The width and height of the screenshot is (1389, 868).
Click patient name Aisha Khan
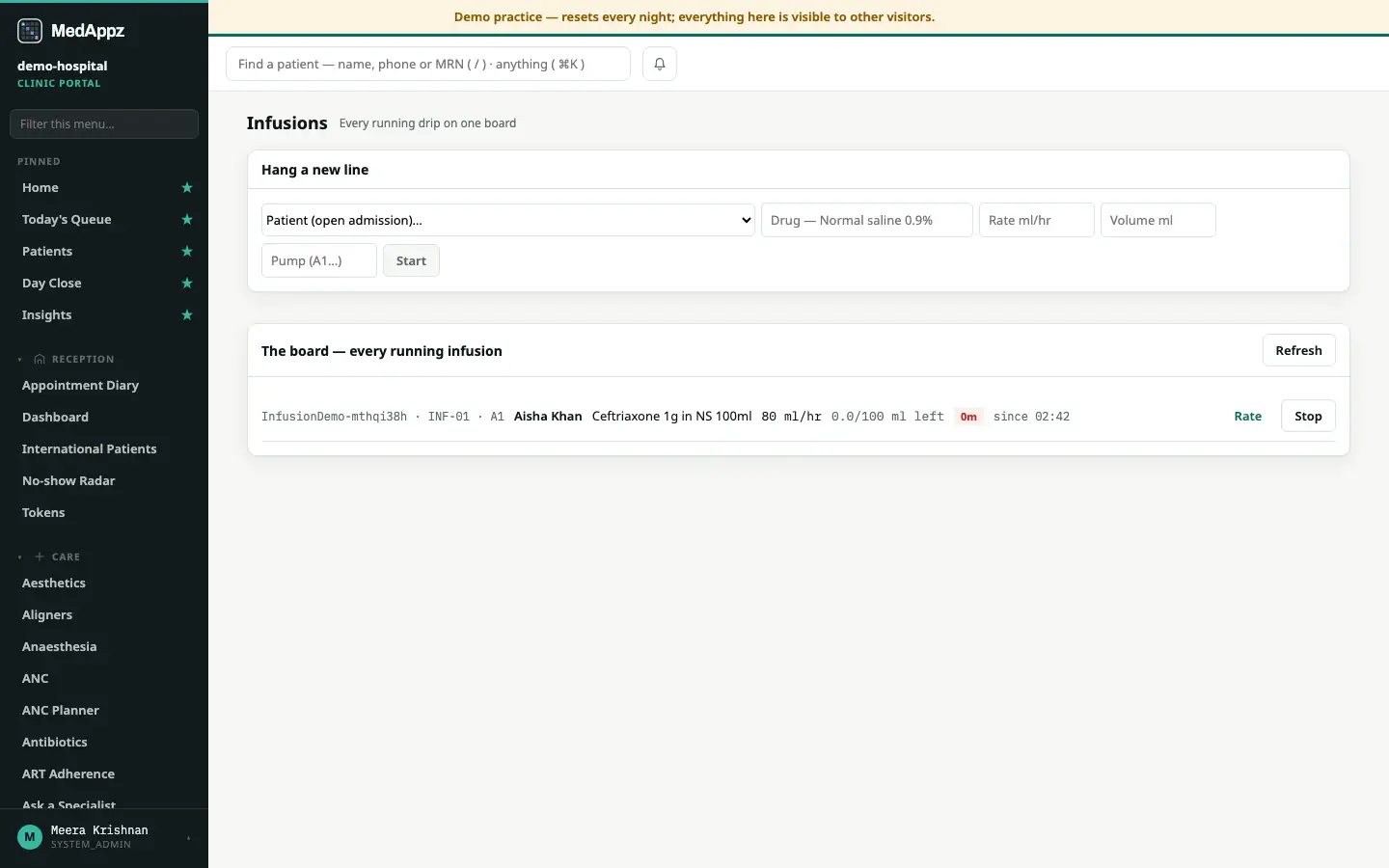pyautogui.click(x=548, y=417)
